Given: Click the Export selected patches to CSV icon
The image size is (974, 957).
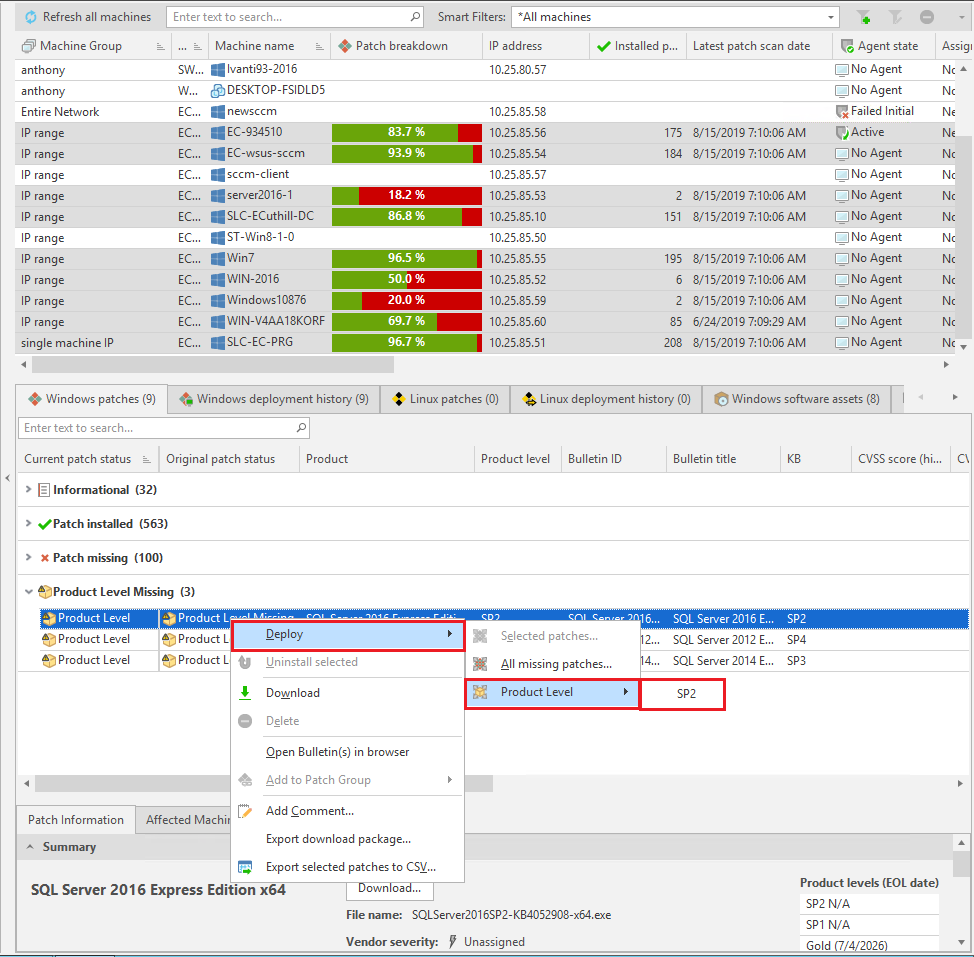Looking at the screenshot, I should [x=244, y=867].
